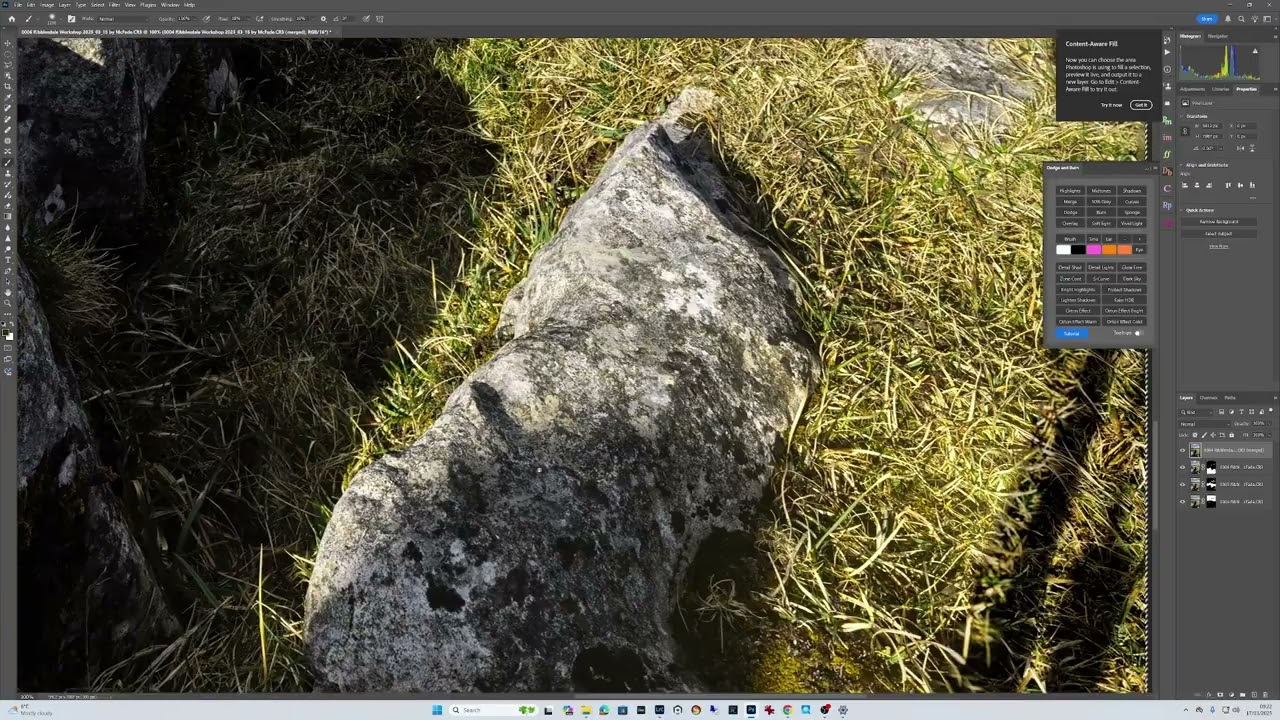Filter layers by type T icon

pos(1241,412)
